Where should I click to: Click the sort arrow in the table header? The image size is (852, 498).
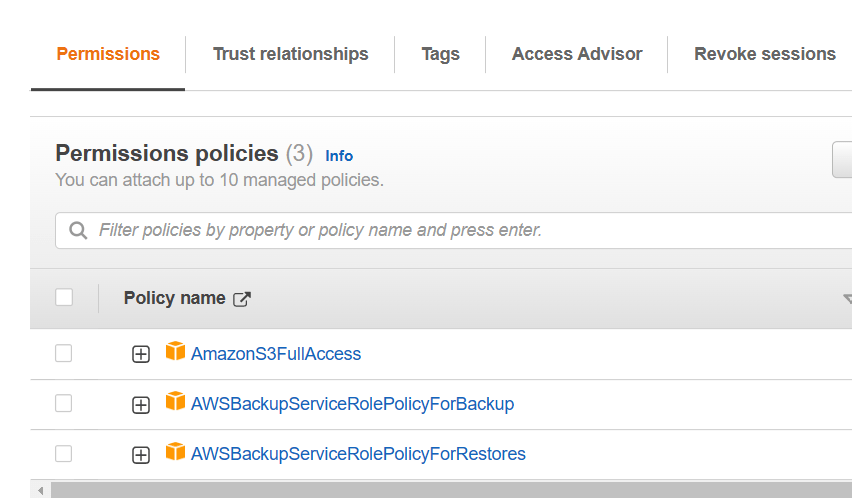tap(847, 299)
